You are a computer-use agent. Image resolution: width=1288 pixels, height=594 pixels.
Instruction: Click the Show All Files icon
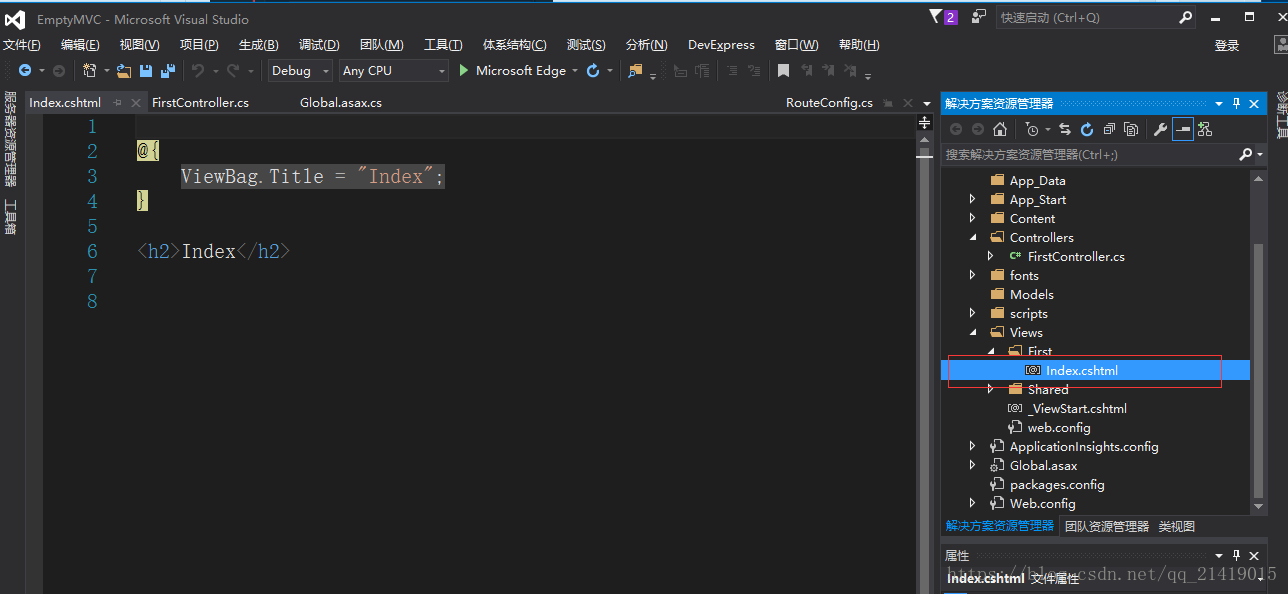pos(1130,129)
